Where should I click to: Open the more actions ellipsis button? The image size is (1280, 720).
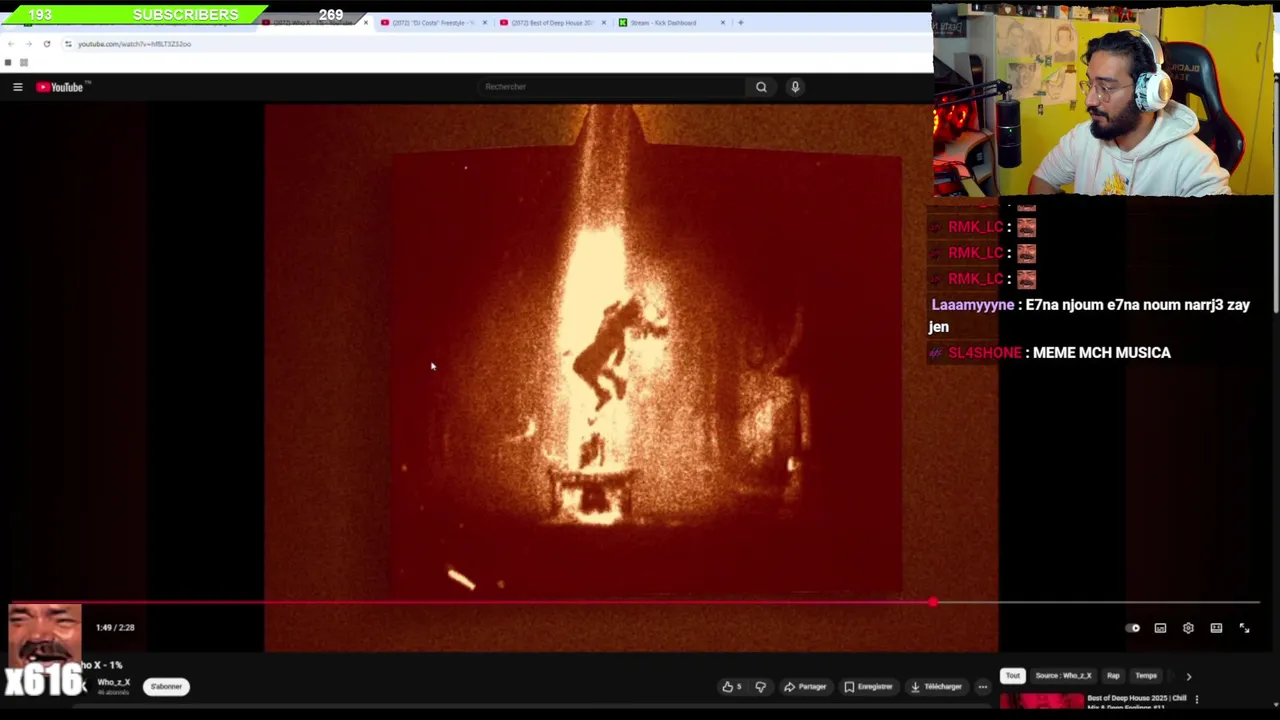(983, 687)
